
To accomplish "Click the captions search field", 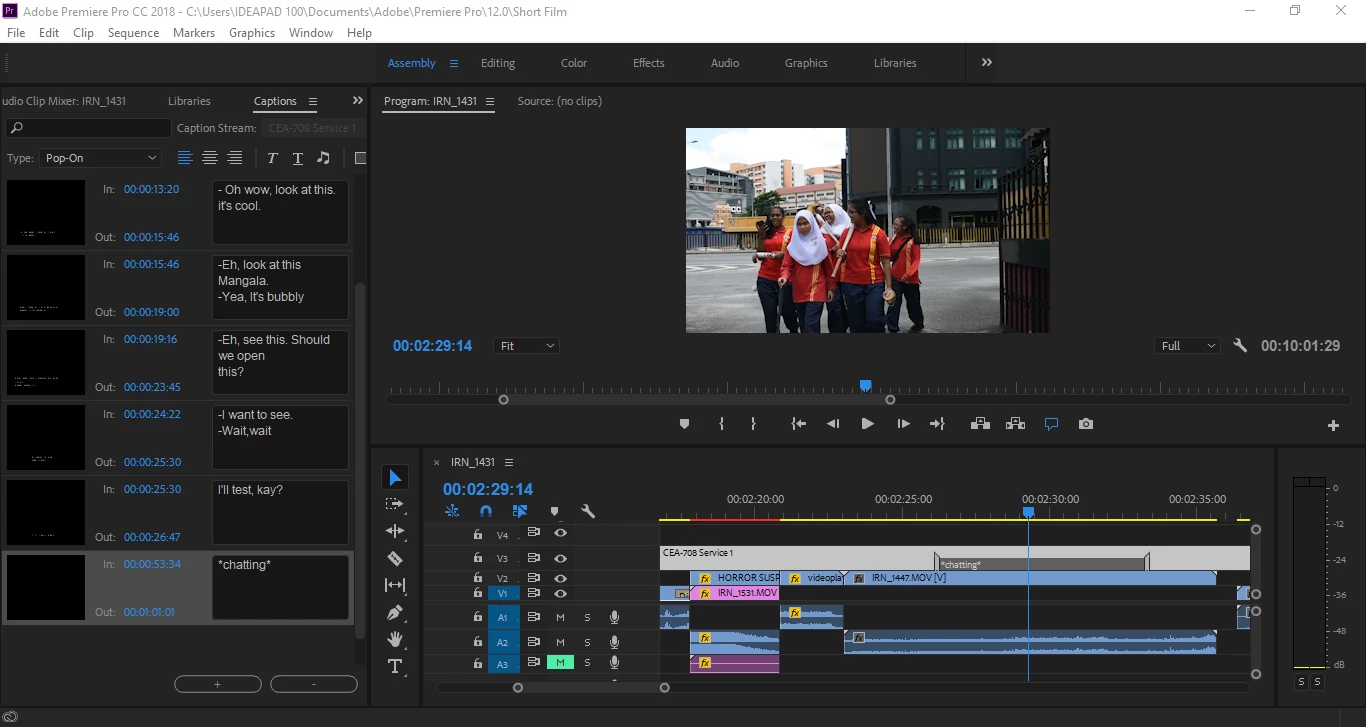I will (89, 128).
